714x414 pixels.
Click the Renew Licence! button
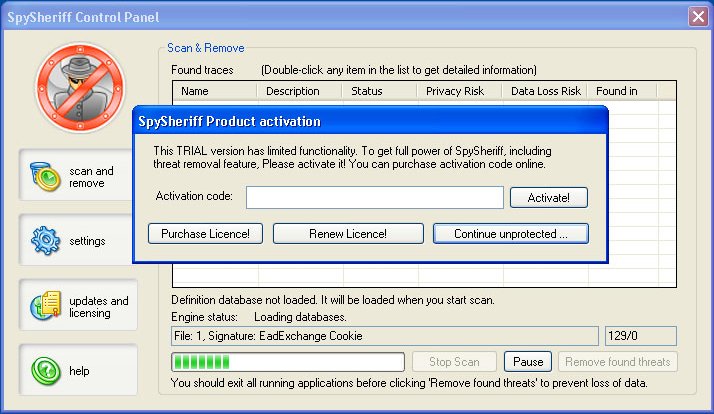point(348,234)
